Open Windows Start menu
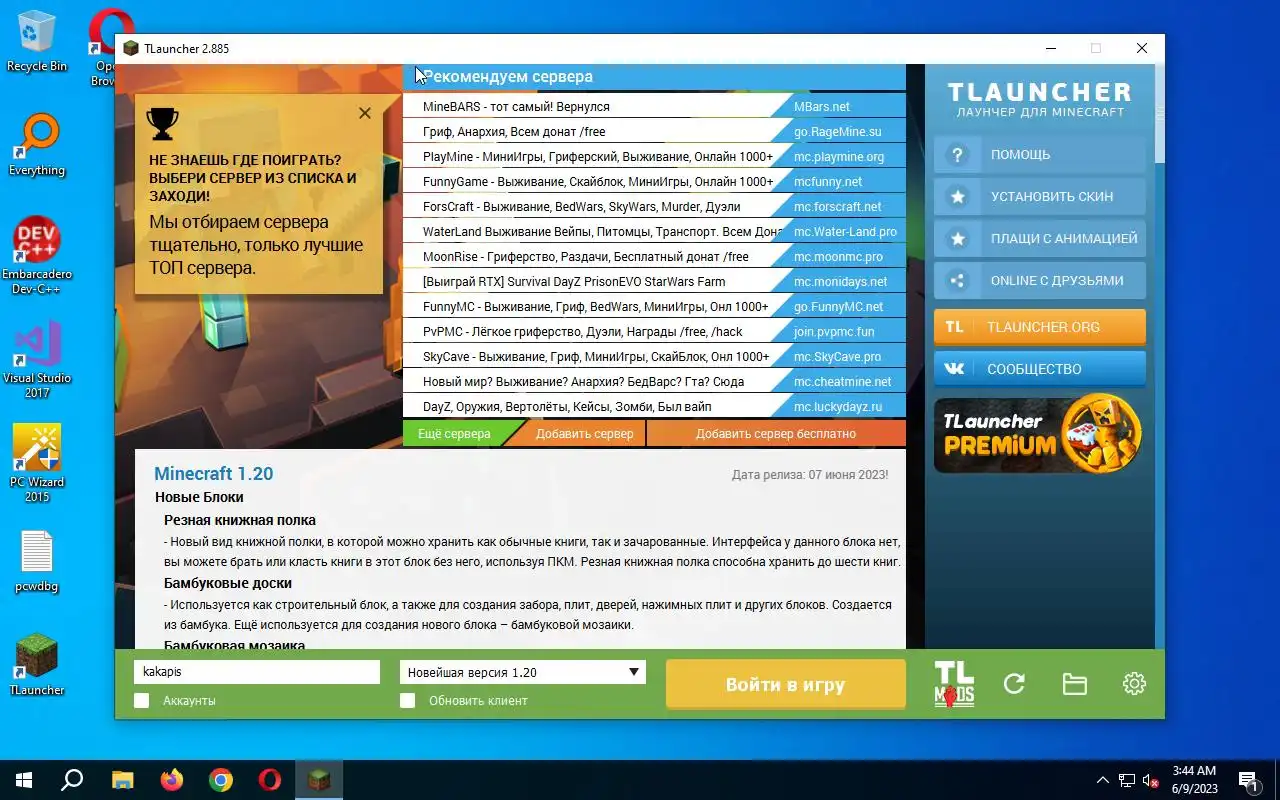 click(24, 780)
